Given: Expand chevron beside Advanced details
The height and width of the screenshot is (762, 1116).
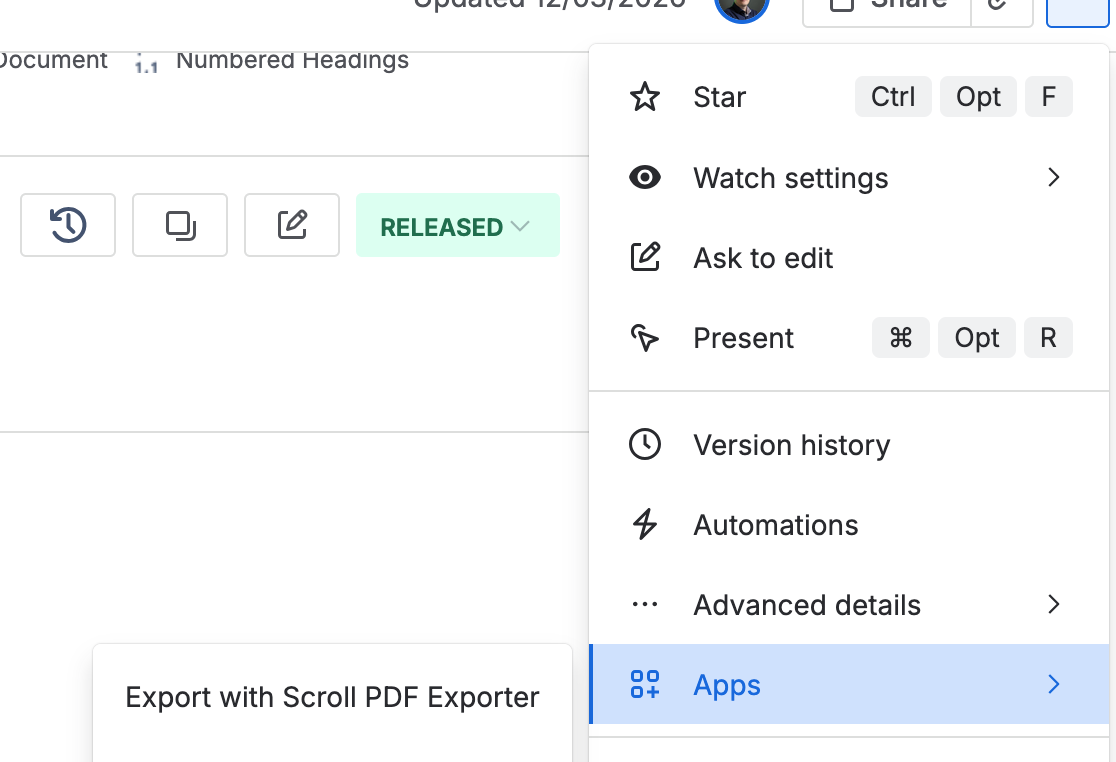Looking at the screenshot, I should pyautogui.click(x=1054, y=605).
